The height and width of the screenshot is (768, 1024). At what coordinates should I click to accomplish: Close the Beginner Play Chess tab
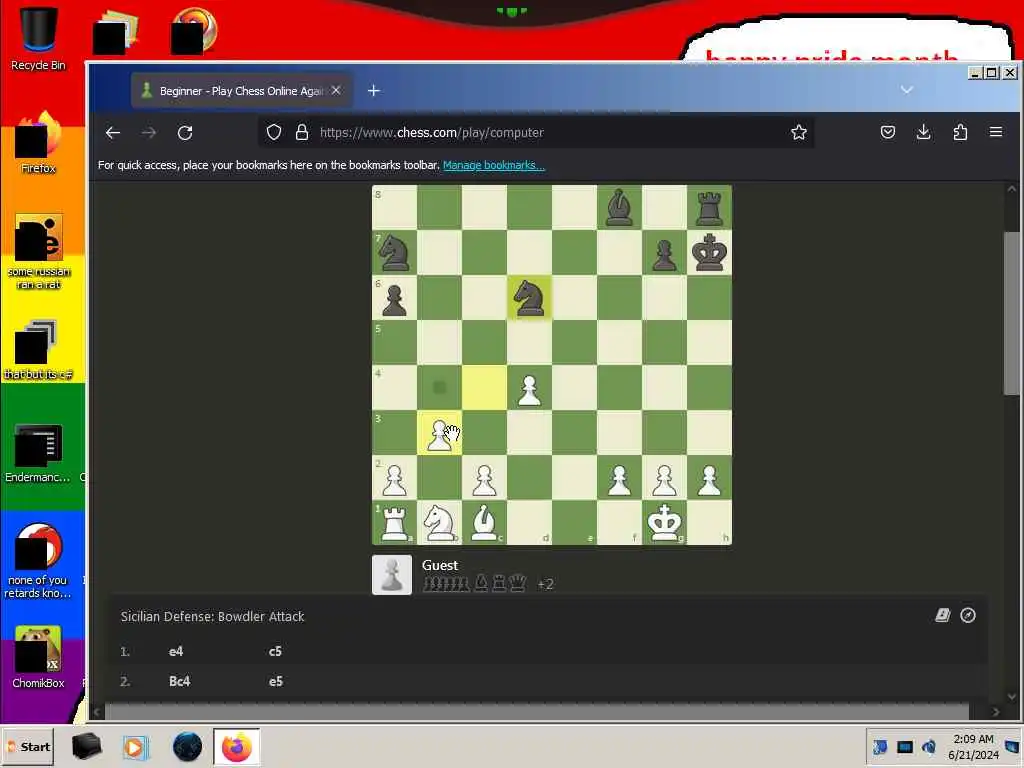pos(336,91)
